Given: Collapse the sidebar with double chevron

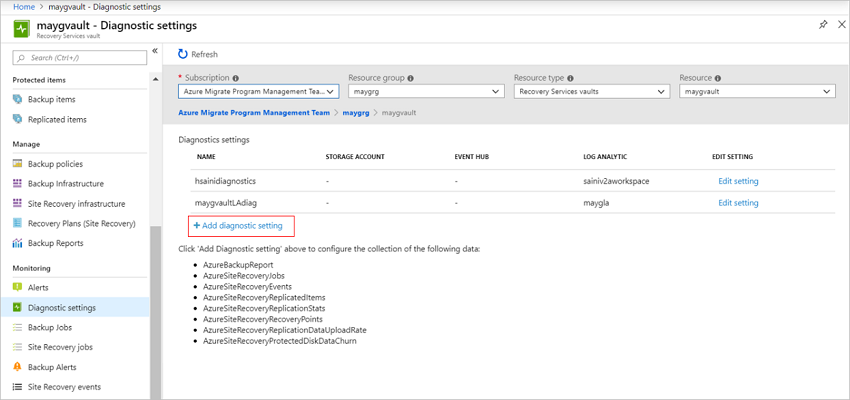Looking at the screenshot, I should pyautogui.click(x=154, y=50).
